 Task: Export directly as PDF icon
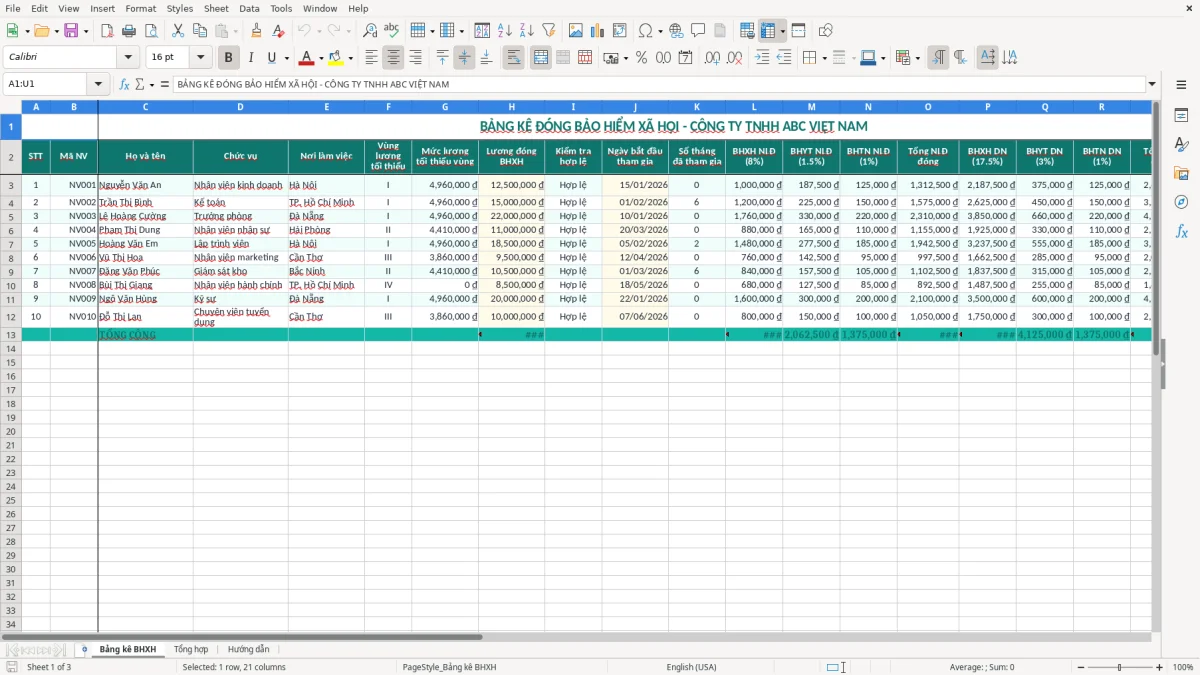107,31
